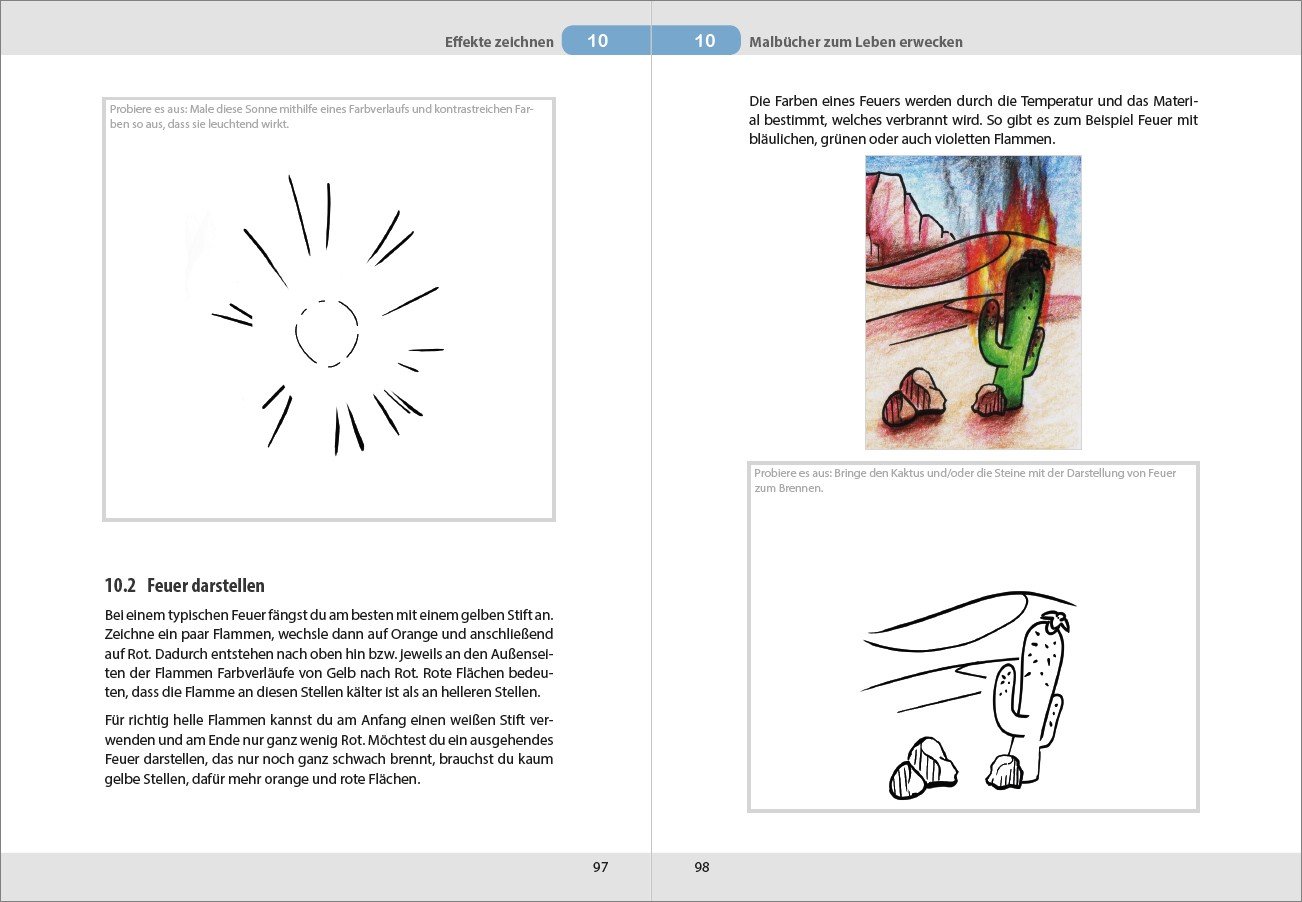Click the "Effekte zeichnen" header title
The image size is (1302, 902).
click(x=499, y=42)
